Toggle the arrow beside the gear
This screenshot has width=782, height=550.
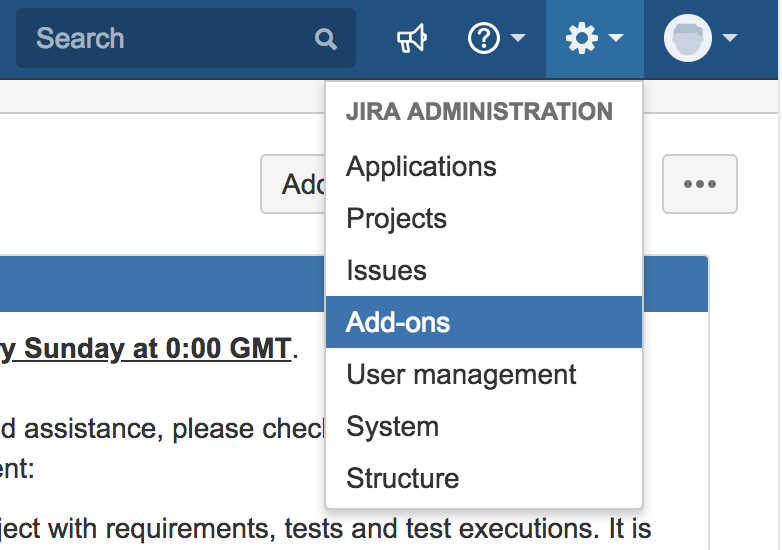[x=616, y=38]
